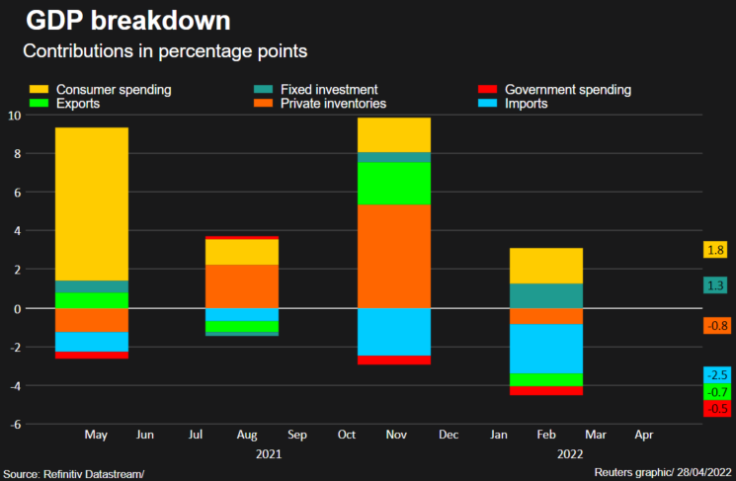Click the teal Fixed investment legend swatch
Screen dimensions: 736x481
pyautogui.click(x=263, y=89)
